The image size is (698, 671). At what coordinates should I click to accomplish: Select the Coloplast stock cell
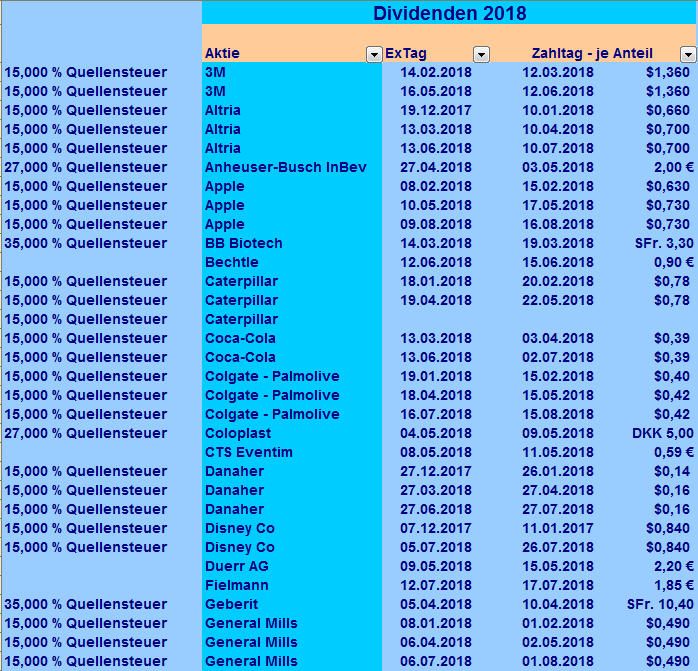[x=292, y=433]
